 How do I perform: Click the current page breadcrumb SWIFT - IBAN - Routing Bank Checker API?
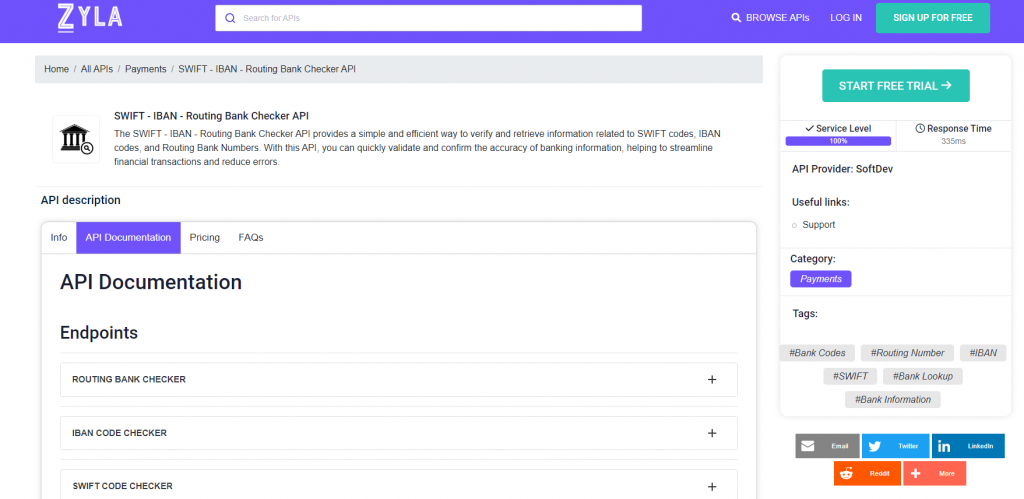267,69
